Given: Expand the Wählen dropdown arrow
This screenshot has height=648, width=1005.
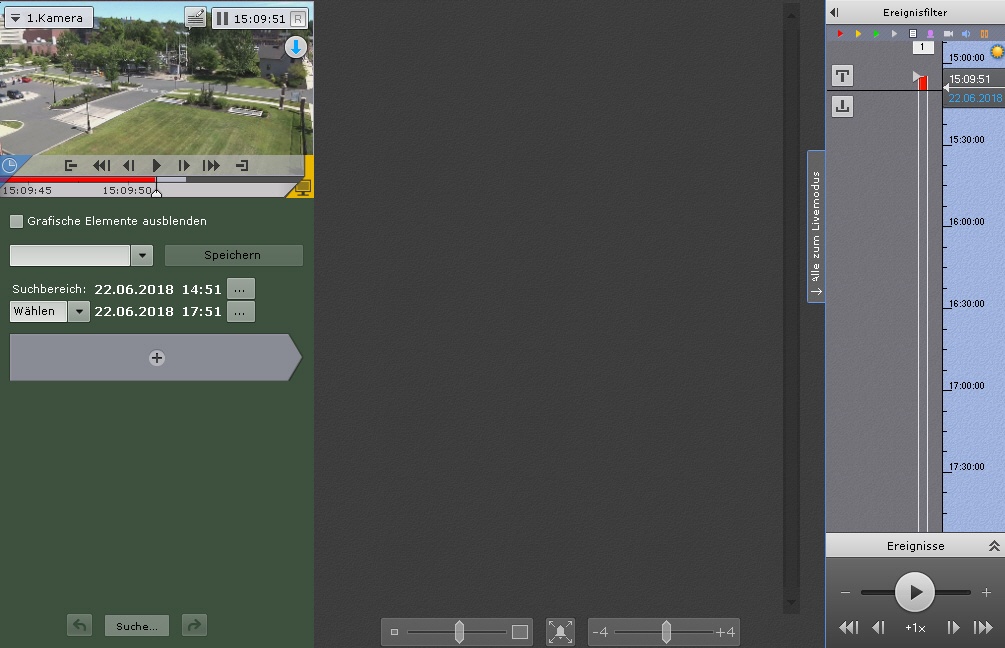Looking at the screenshot, I should click(x=80, y=311).
